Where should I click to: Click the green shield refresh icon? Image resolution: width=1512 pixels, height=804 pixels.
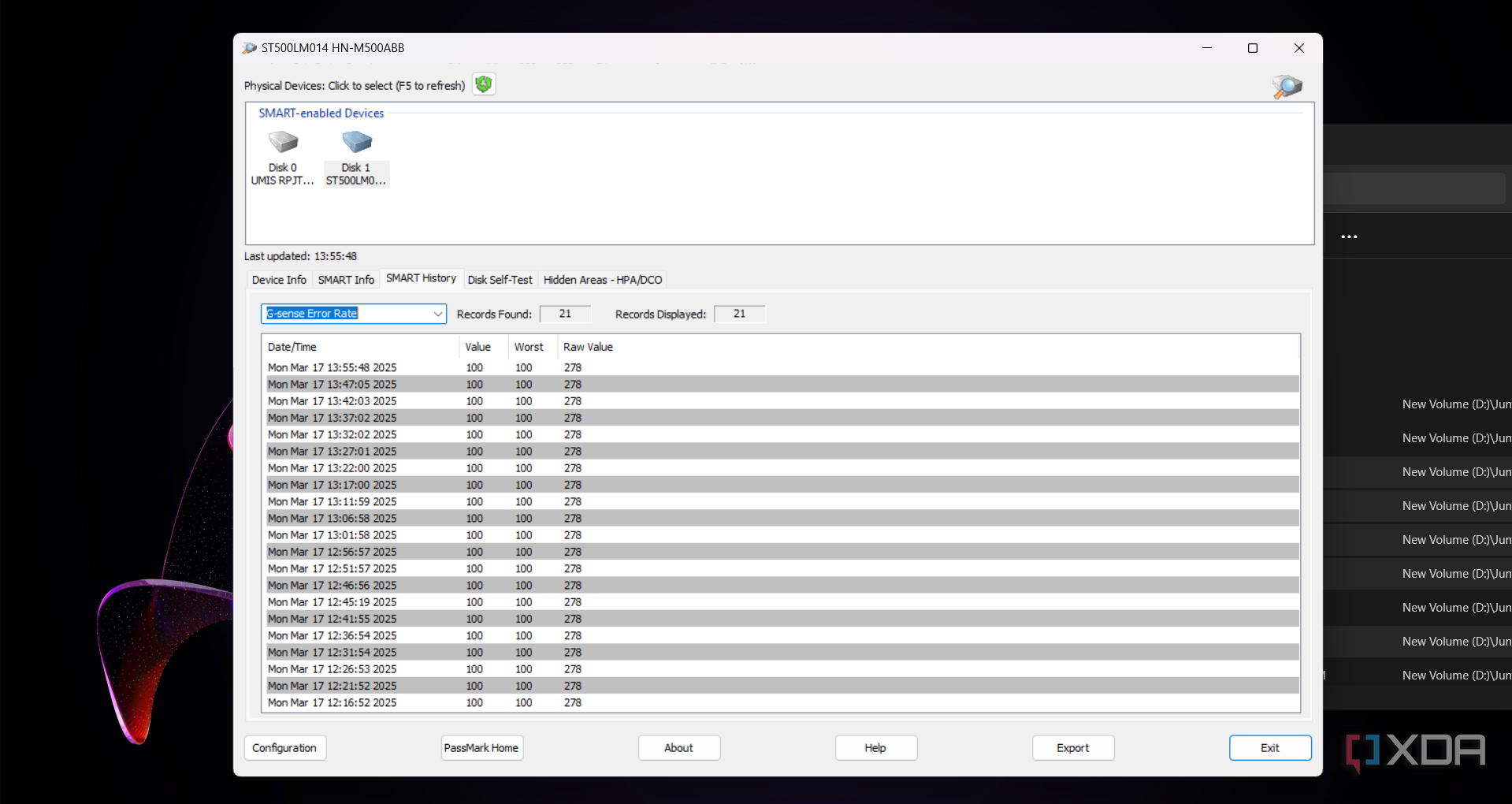(x=484, y=84)
